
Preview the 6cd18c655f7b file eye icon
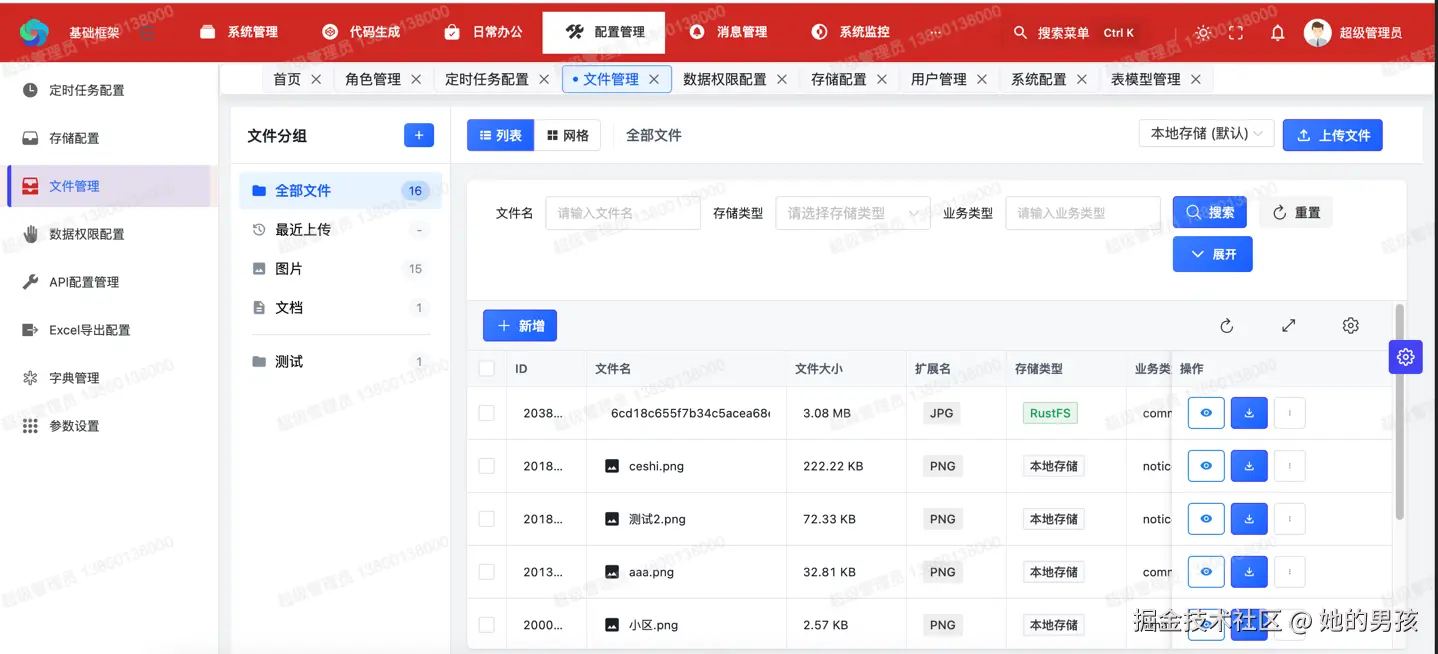pos(1206,413)
